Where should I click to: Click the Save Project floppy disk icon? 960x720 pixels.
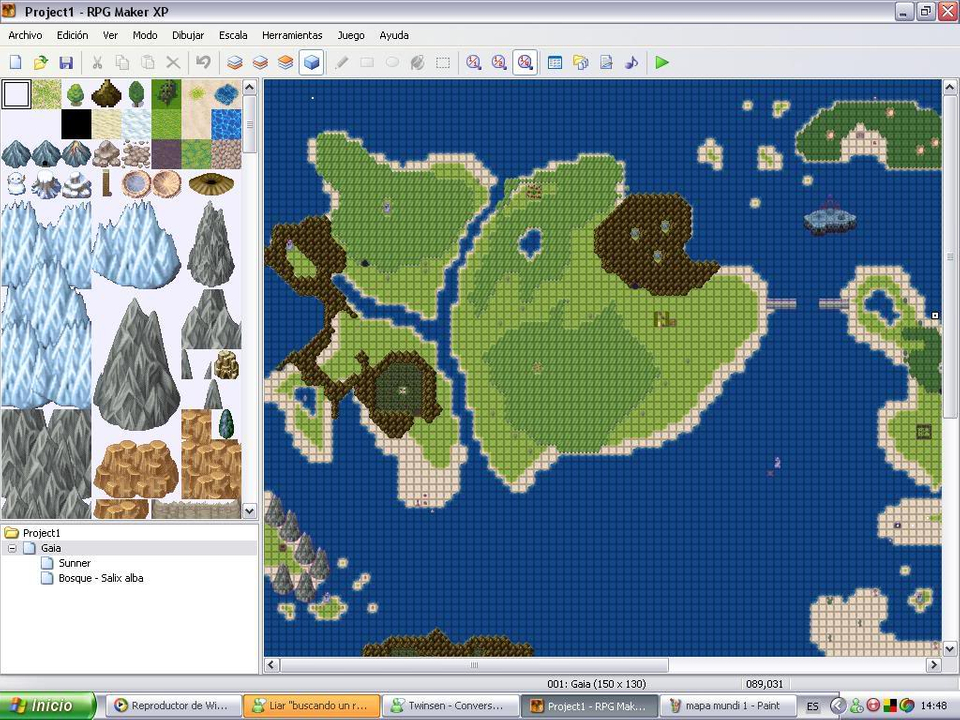click(66, 62)
